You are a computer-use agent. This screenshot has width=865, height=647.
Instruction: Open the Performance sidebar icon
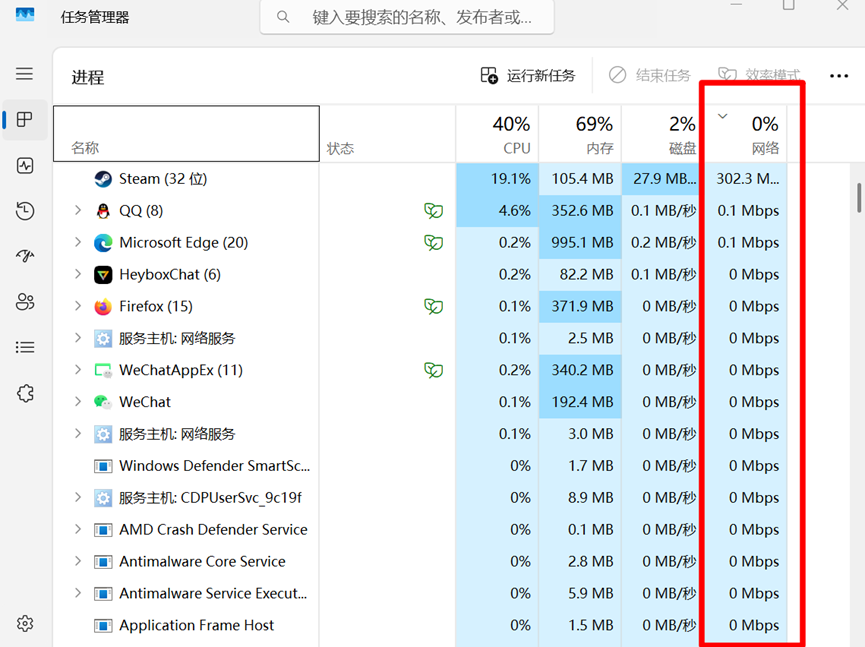tap(25, 165)
